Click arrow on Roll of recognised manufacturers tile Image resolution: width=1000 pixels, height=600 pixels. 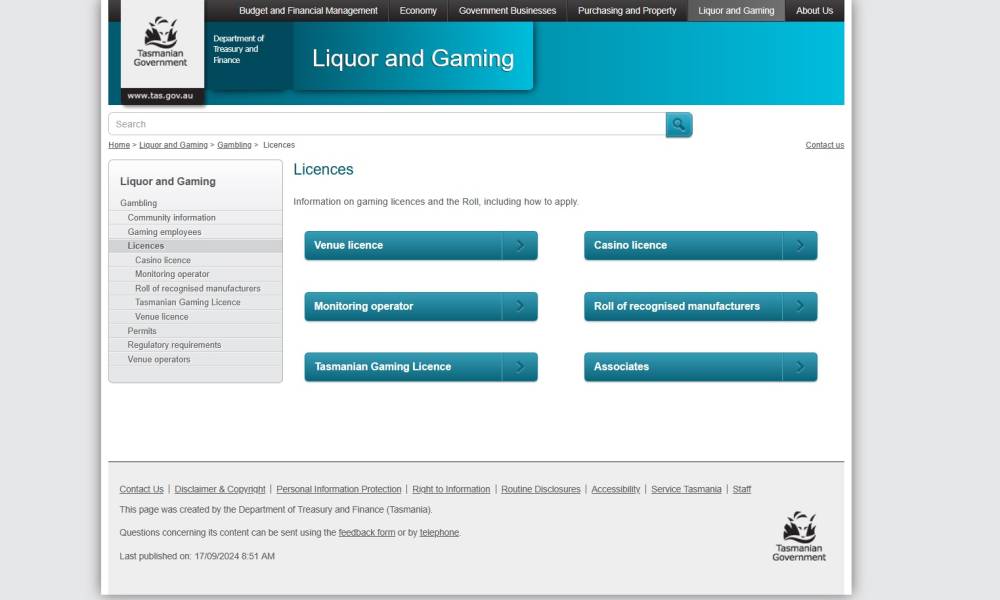pos(799,307)
